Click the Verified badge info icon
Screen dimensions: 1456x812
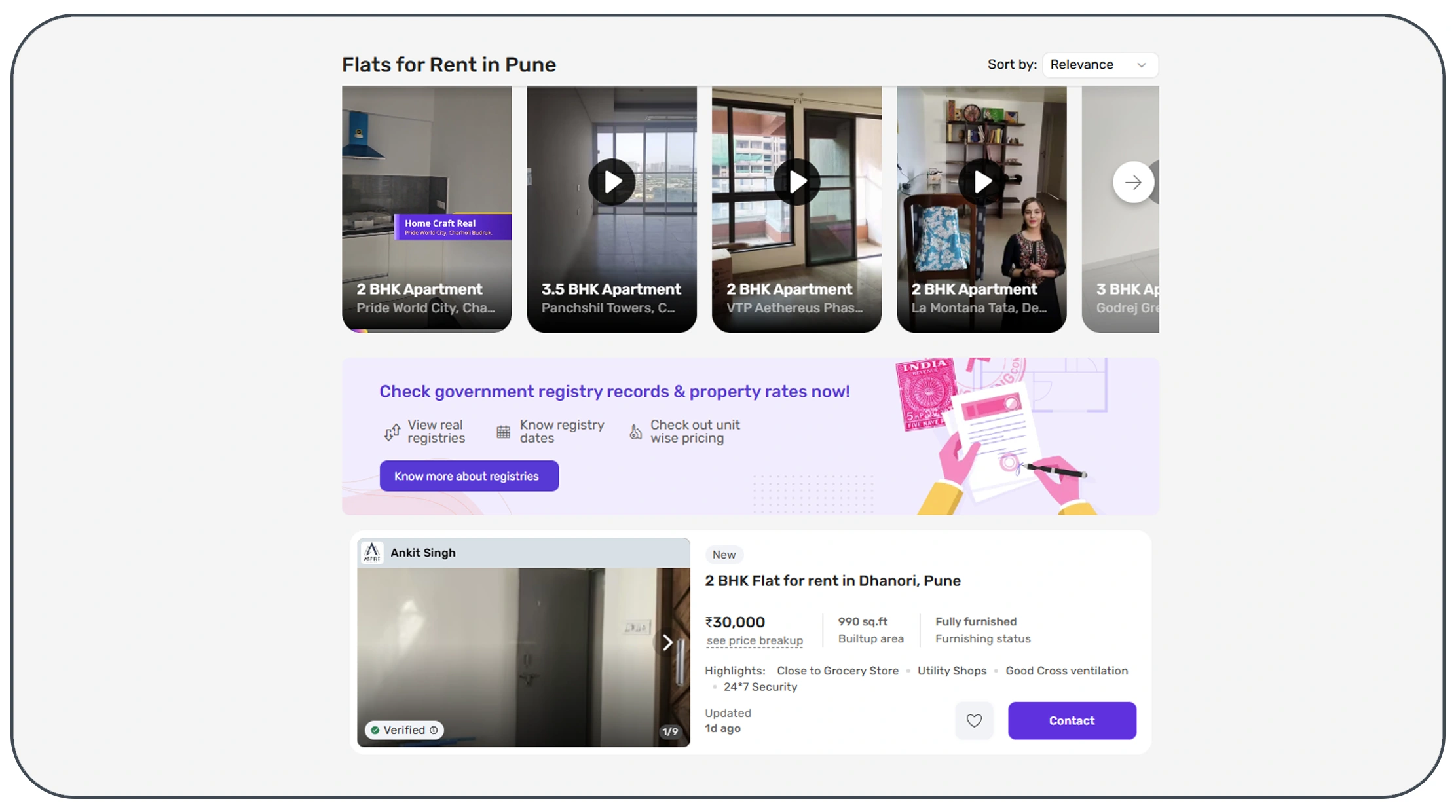(434, 730)
